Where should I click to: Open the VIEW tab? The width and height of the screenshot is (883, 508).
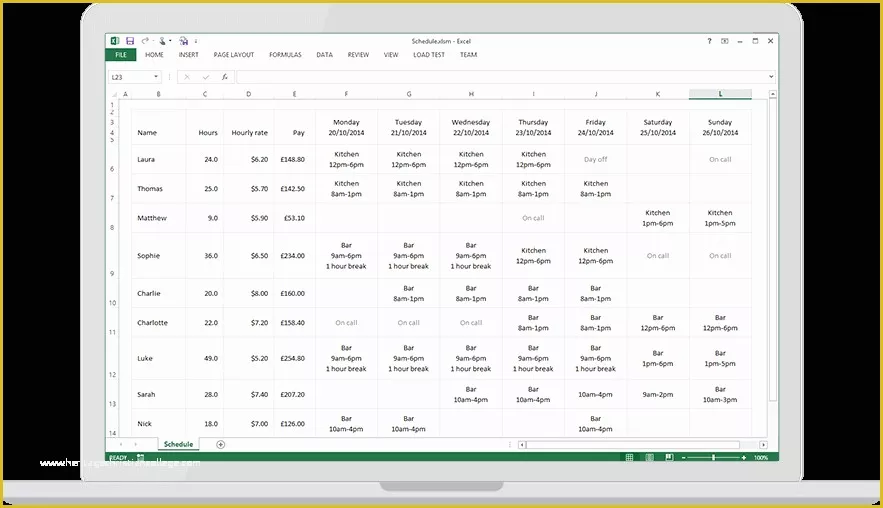click(391, 55)
